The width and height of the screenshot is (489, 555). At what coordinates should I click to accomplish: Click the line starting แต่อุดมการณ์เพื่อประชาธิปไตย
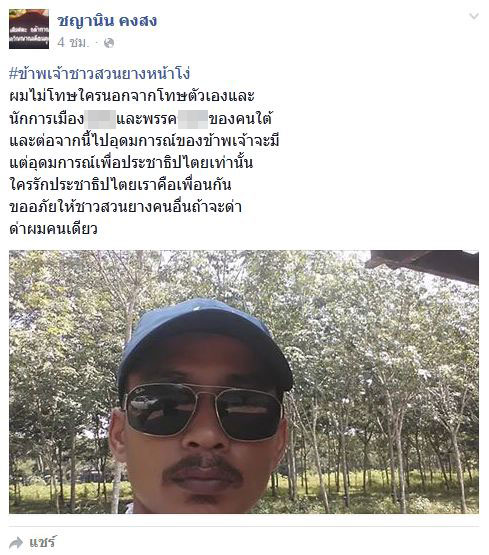click(131, 163)
